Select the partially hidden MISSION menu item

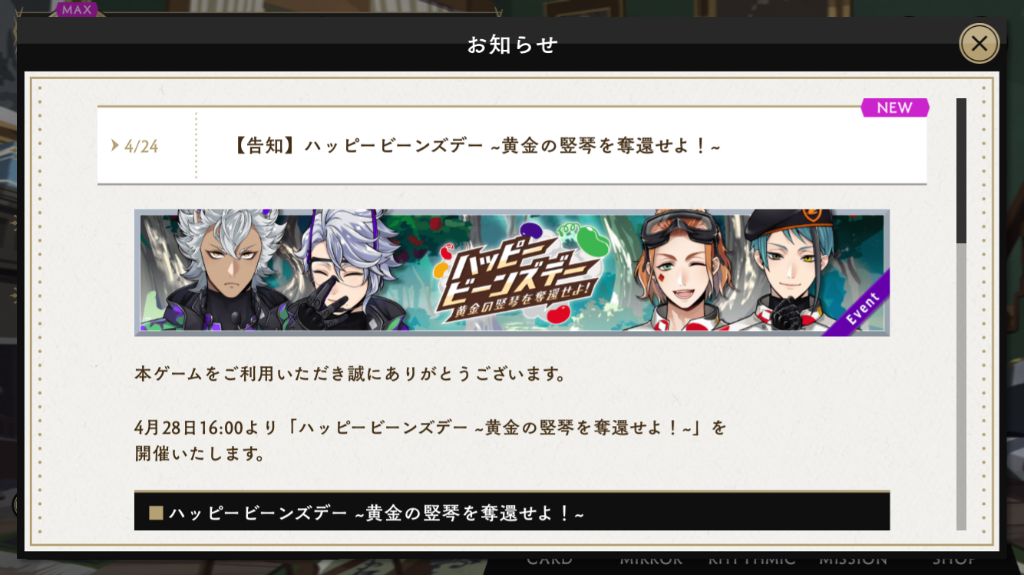pos(853,560)
